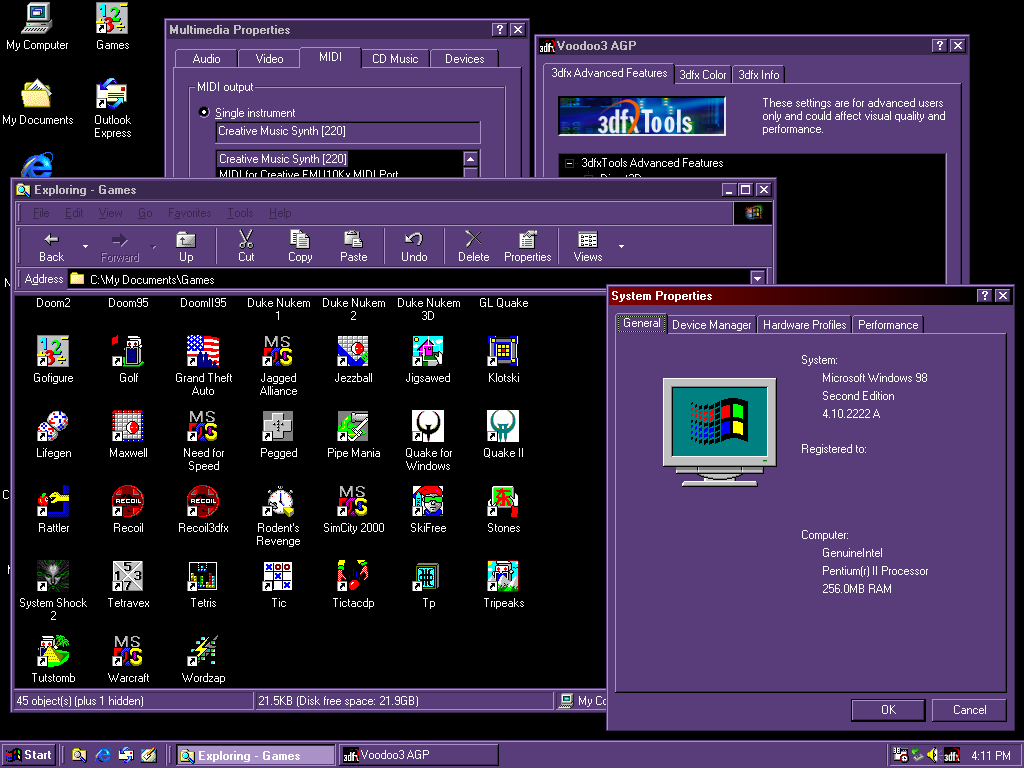This screenshot has width=1024, height=768.
Task: Click the Delete toolbar button
Action: (x=473, y=246)
